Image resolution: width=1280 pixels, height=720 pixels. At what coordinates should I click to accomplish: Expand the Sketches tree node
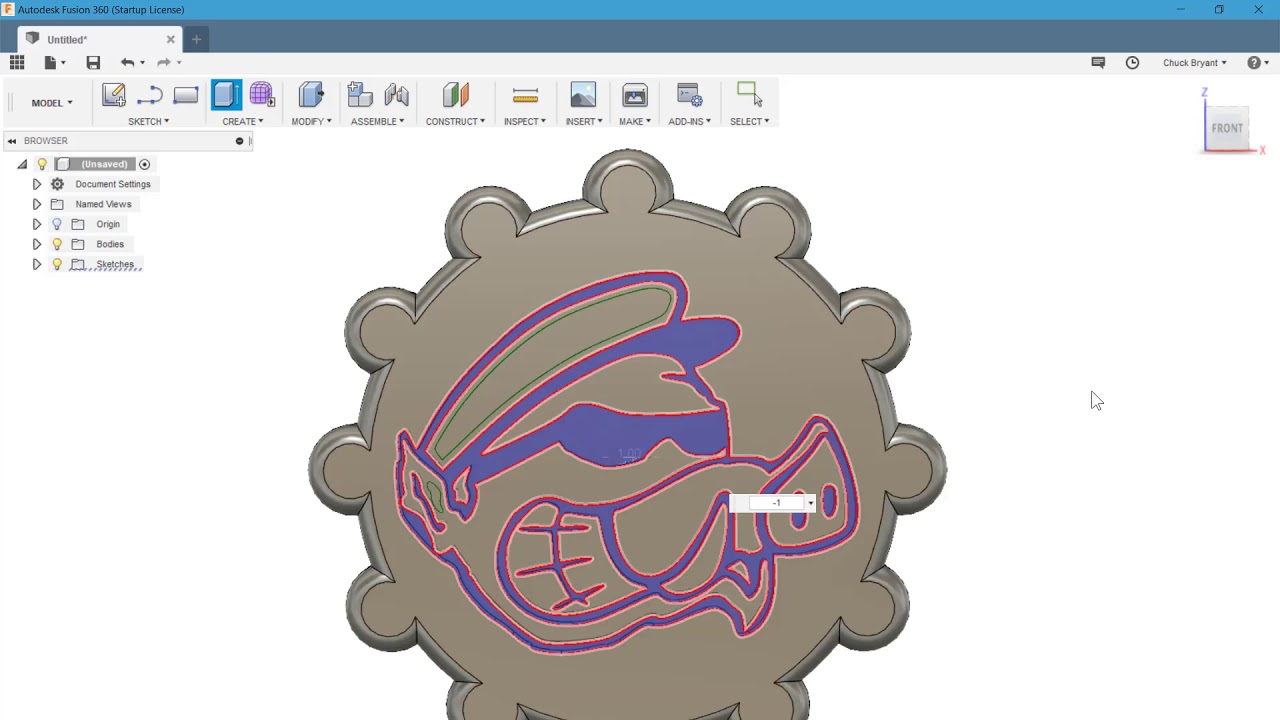coord(37,264)
